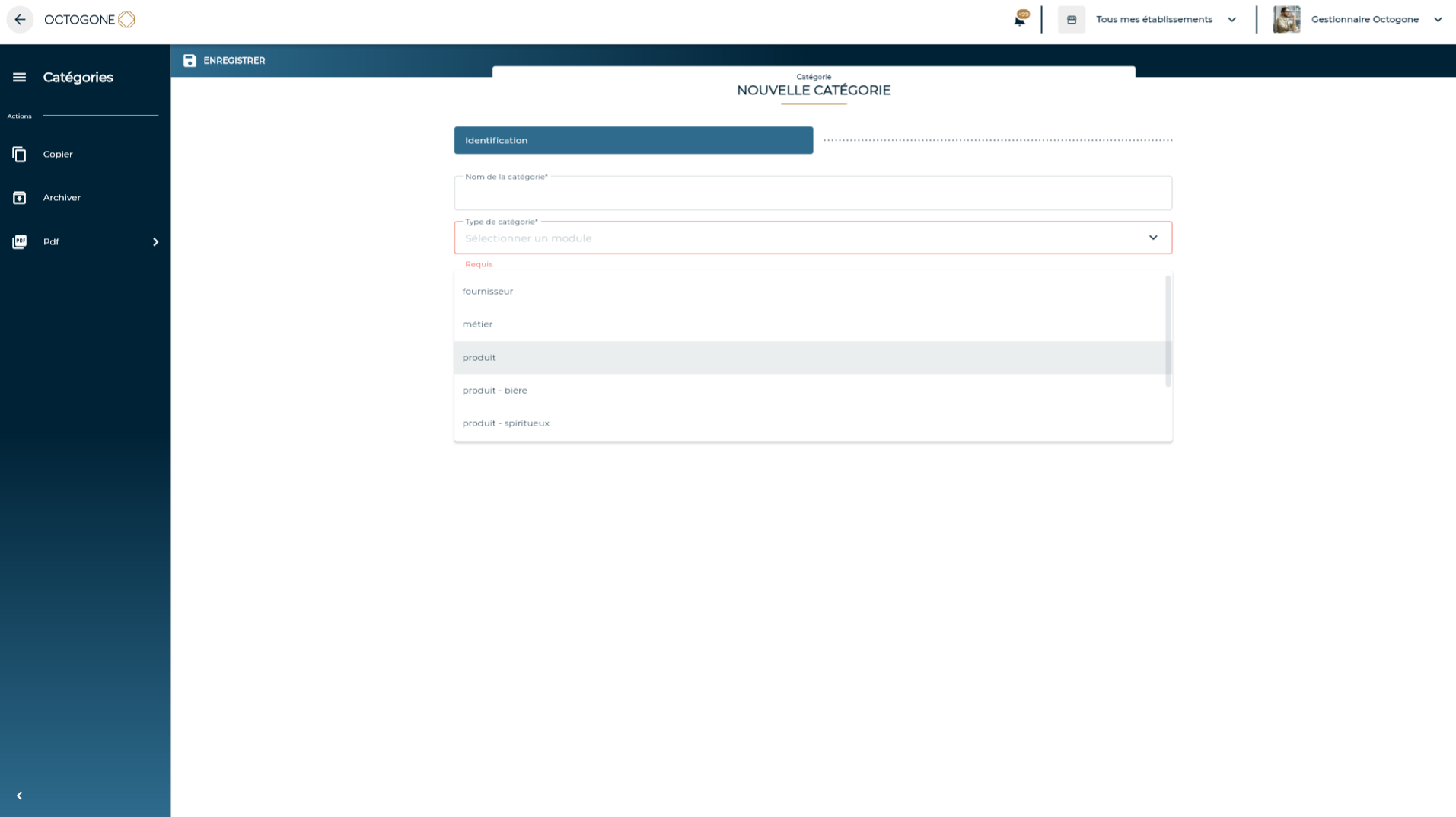This screenshot has height=817, width=1456.
Task: Save with the ENREGISTRER button
Action: point(224,61)
